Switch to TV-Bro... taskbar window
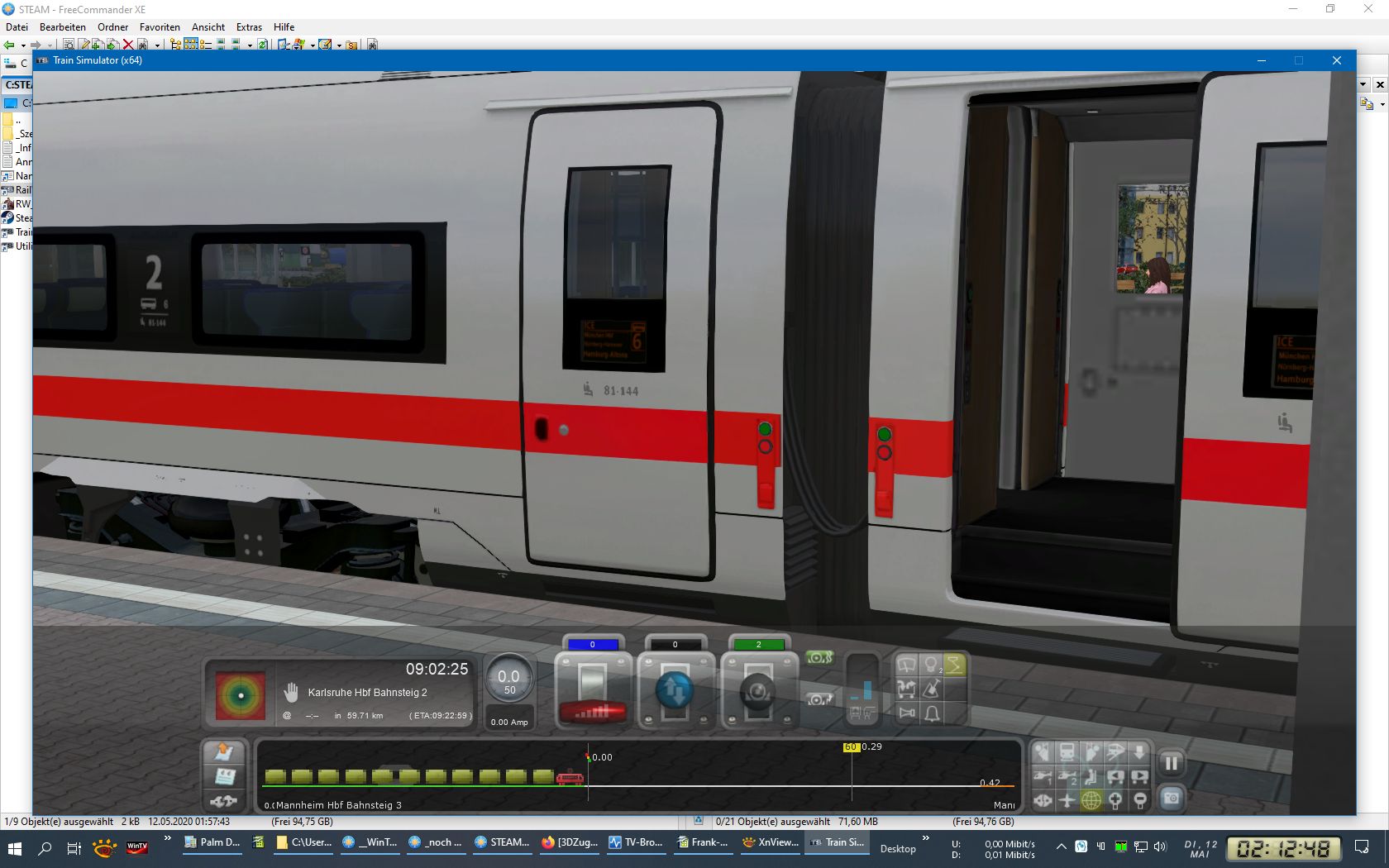Image resolution: width=1389 pixels, height=868 pixels. click(637, 843)
